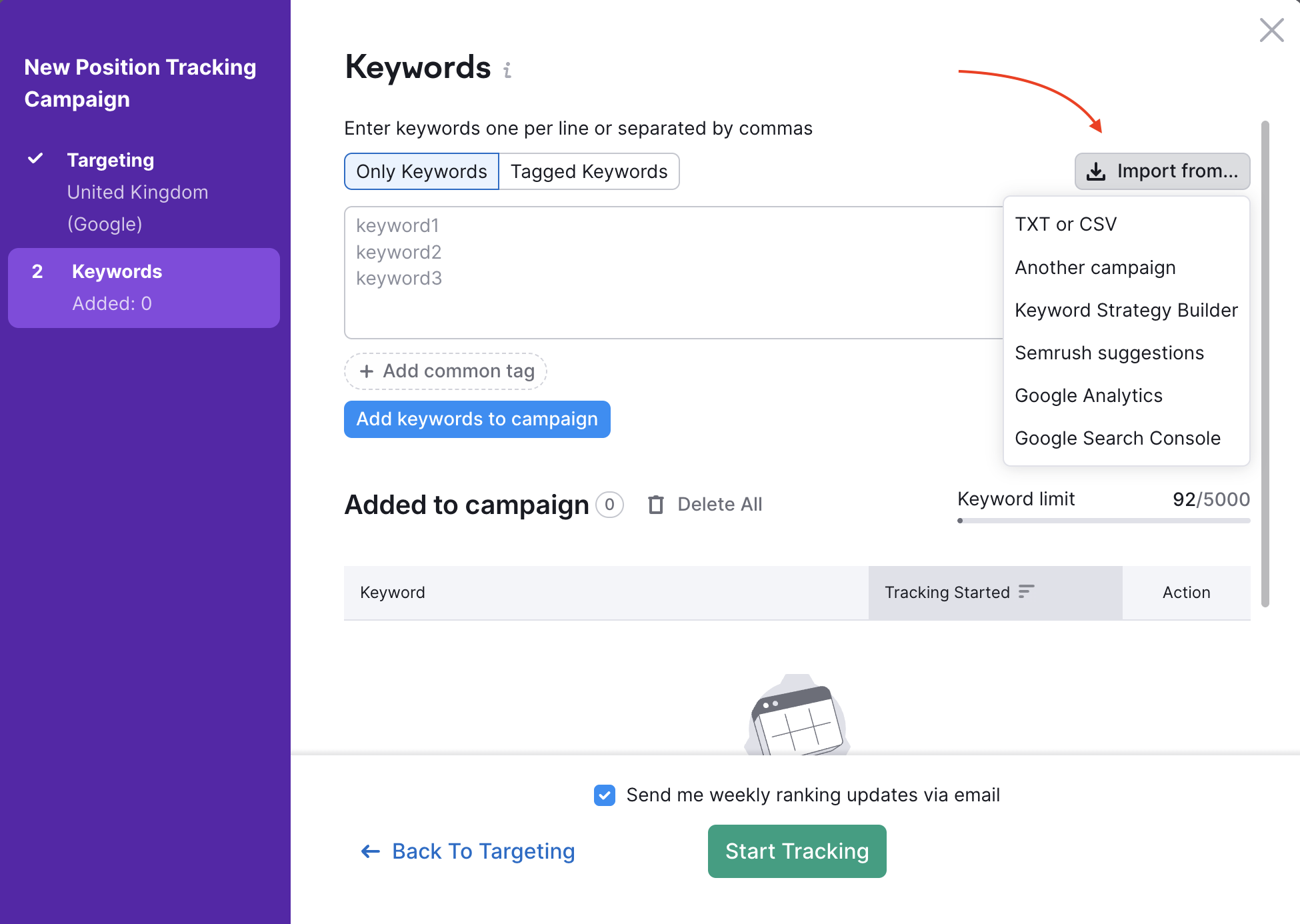This screenshot has width=1300, height=924.
Task: Click the left arrow icon before Back To Targeting
Action: point(370,851)
